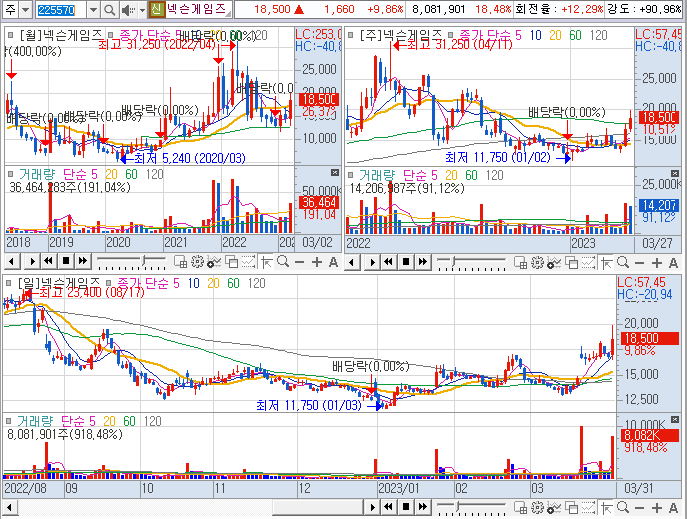Toggle the 종가 단순 marker in daily chart
The height and width of the screenshot is (519, 687).
(108, 283)
